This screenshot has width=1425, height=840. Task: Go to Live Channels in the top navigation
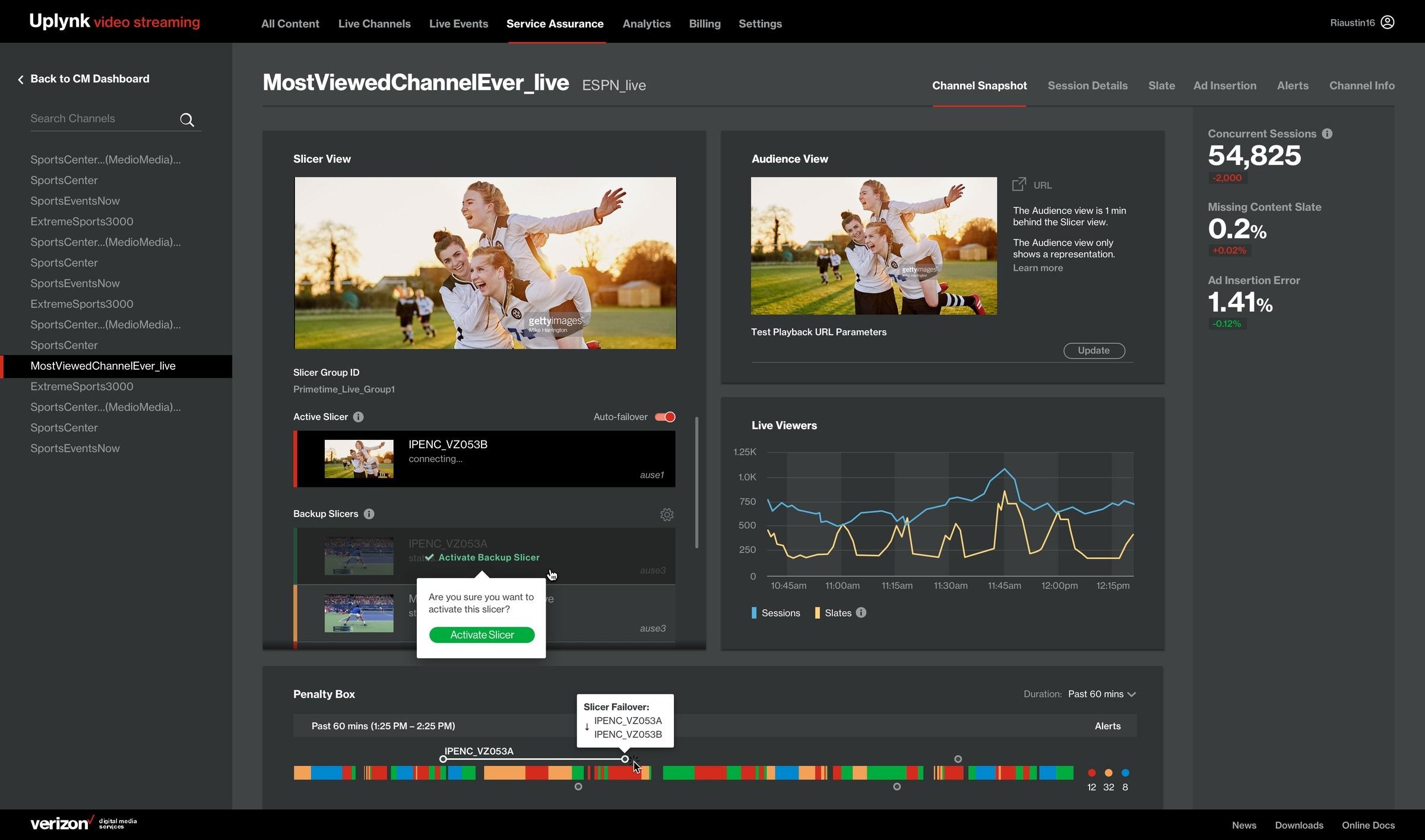tap(374, 24)
